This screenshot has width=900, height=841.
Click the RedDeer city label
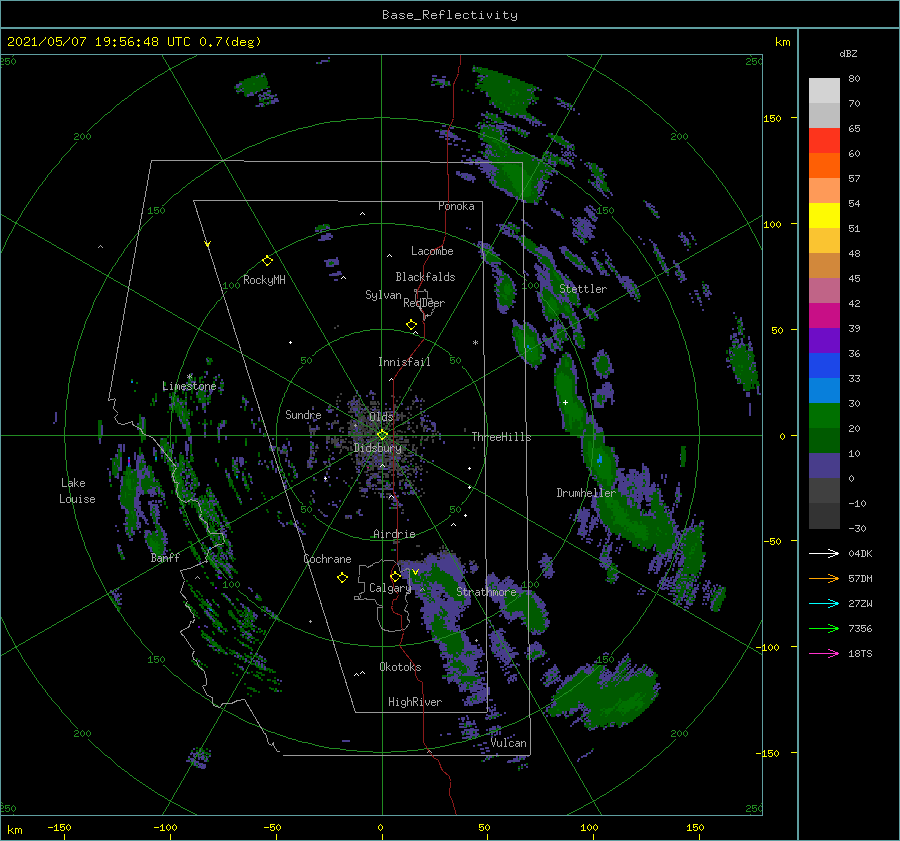(x=424, y=303)
